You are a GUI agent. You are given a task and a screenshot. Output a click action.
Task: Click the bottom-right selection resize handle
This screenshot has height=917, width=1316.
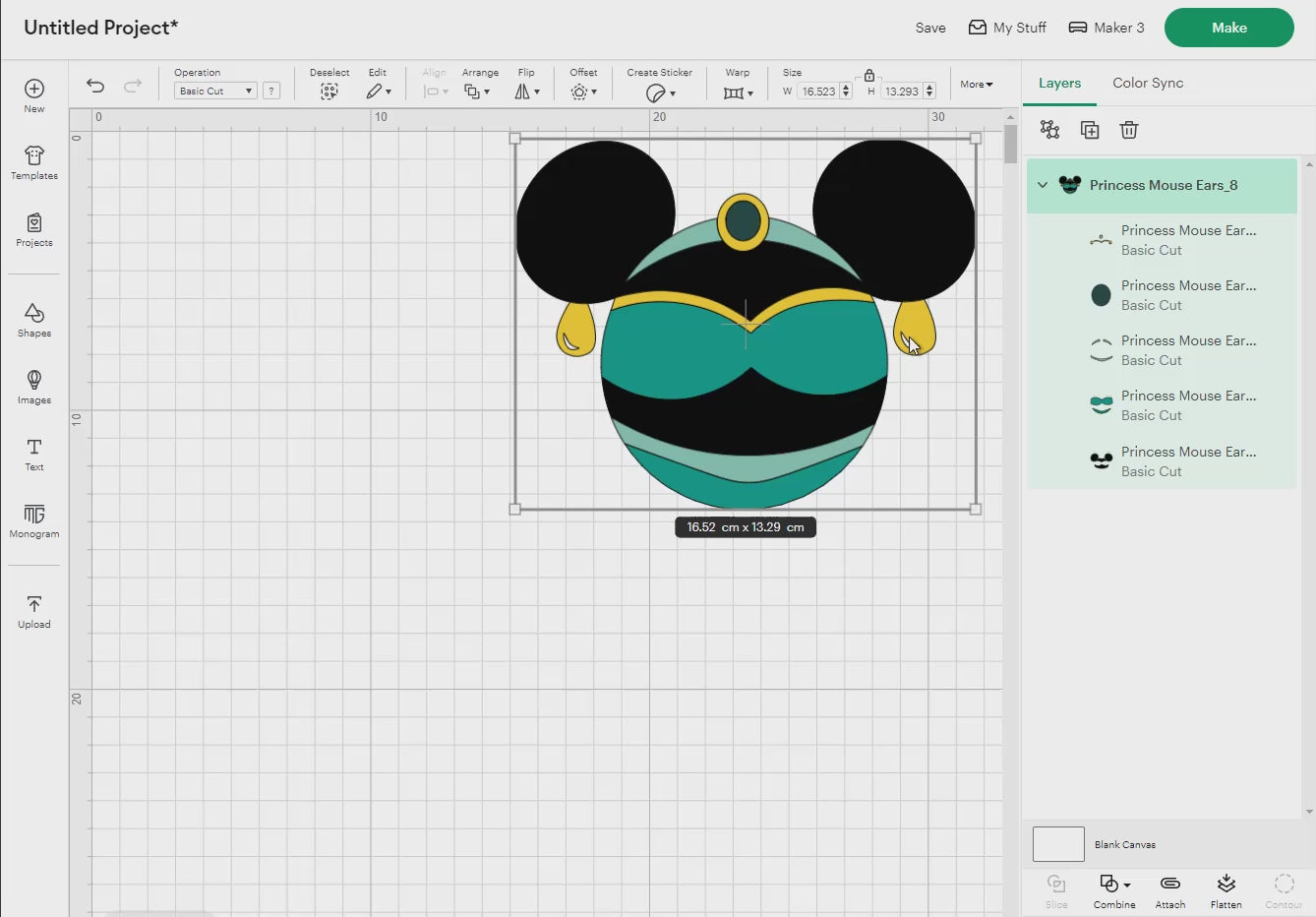tap(976, 509)
